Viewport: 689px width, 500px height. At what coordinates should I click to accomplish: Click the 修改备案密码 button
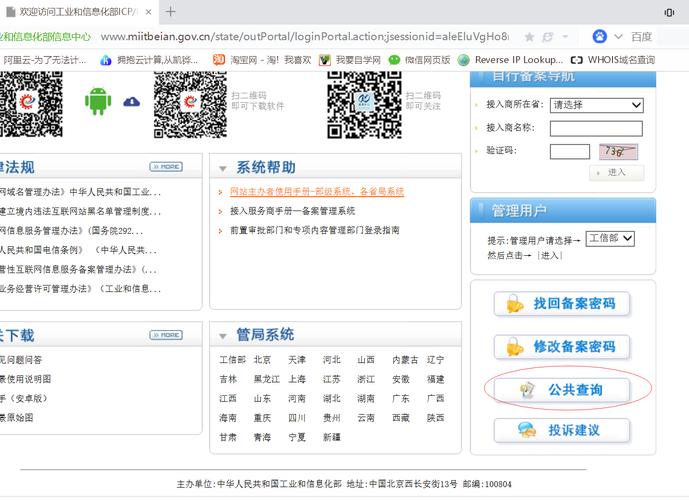[562, 347]
